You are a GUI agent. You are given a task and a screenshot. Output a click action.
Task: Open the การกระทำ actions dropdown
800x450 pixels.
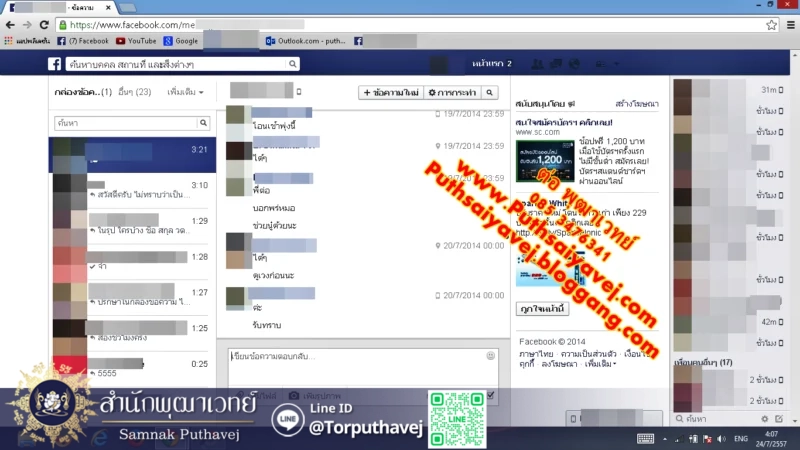451,93
